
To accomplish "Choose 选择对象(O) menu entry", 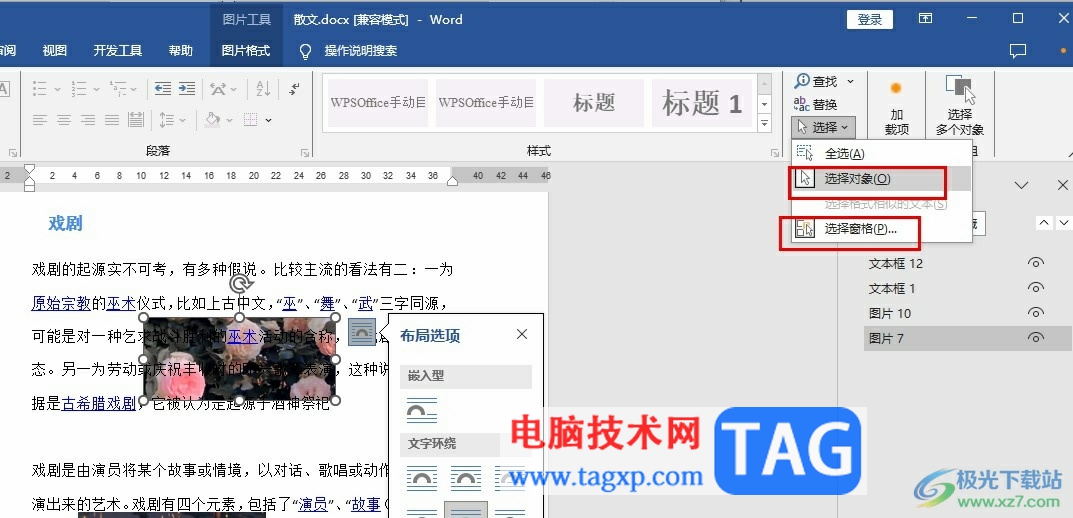I will coord(881,179).
